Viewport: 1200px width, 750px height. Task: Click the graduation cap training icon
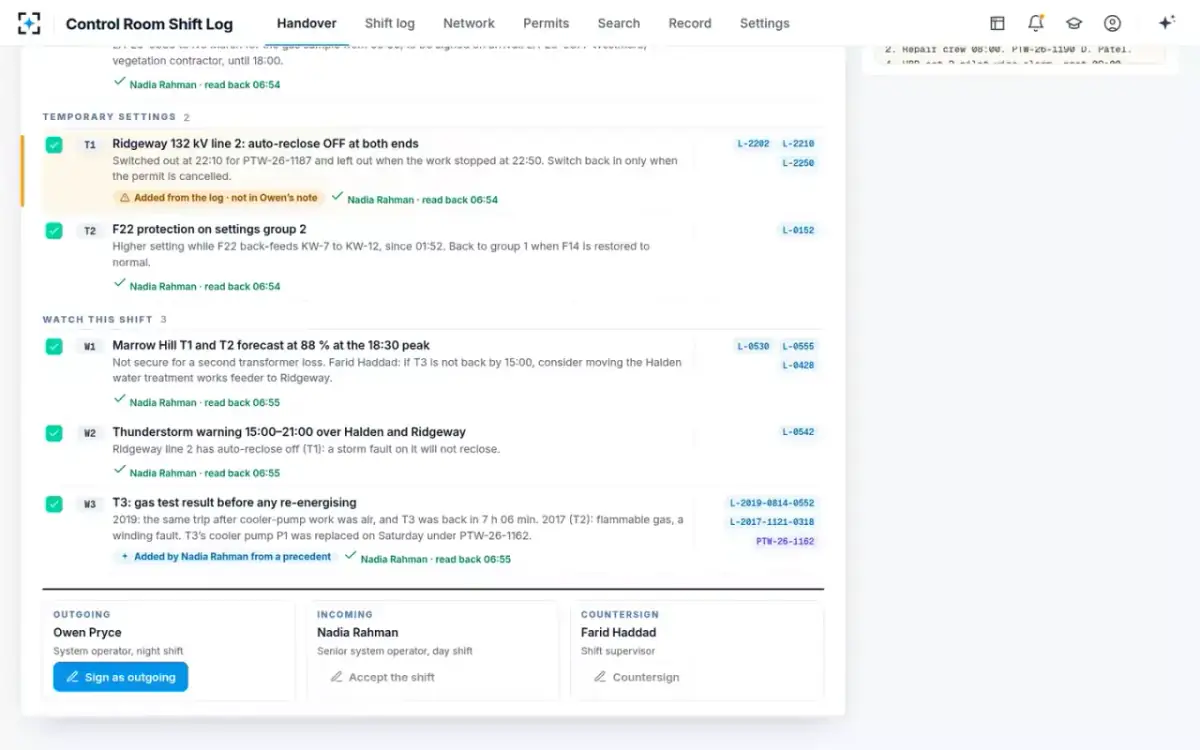(1074, 23)
